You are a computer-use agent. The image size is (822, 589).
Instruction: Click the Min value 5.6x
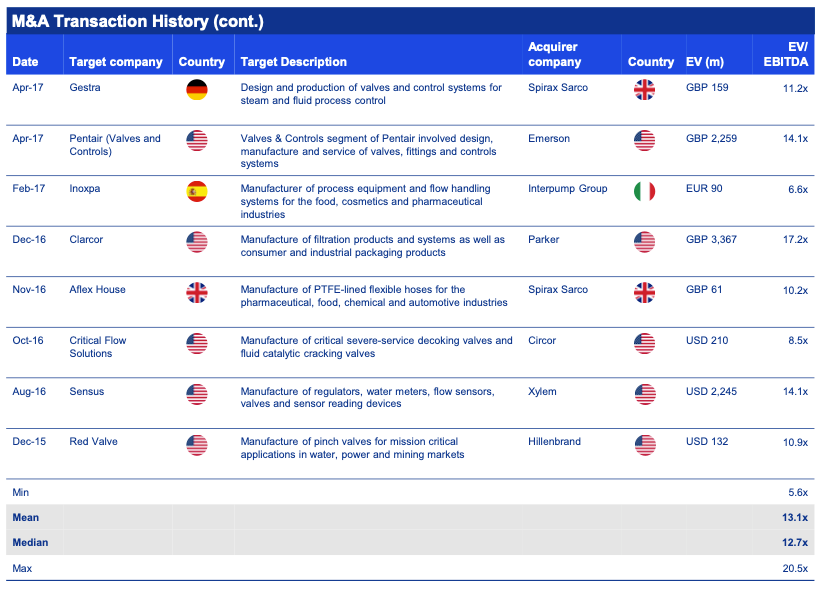[798, 493]
